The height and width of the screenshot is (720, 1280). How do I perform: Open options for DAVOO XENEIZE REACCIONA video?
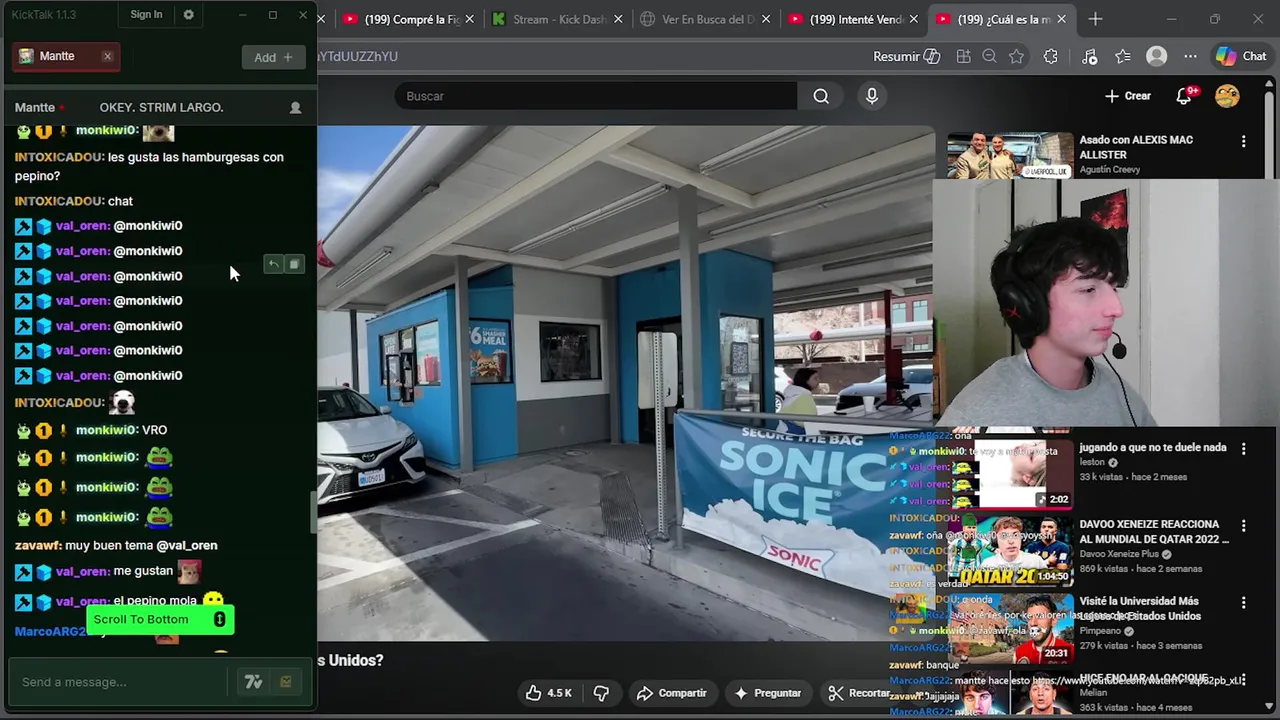coord(1243,526)
